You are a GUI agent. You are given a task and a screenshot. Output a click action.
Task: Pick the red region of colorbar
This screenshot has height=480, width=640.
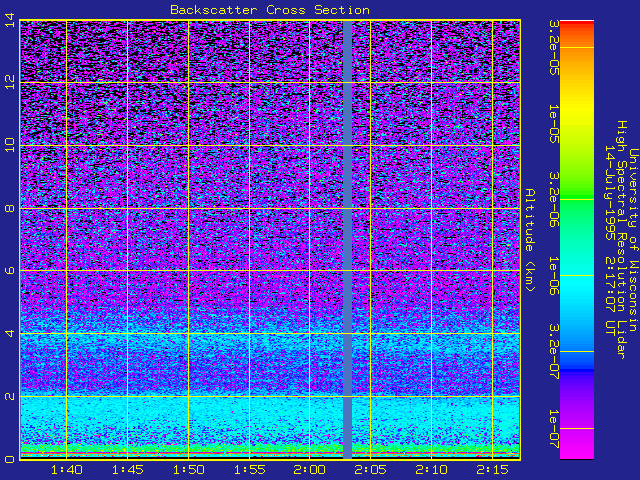click(x=577, y=25)
